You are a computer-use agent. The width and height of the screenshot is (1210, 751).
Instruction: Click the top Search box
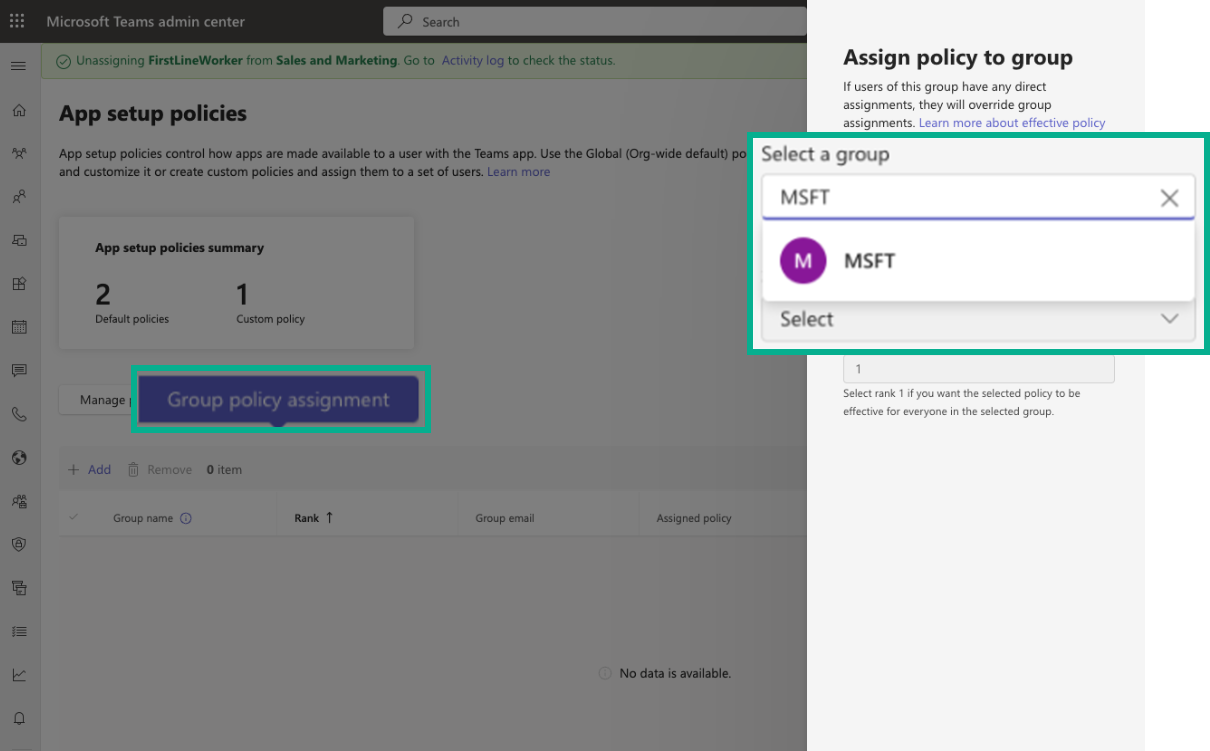595,21
